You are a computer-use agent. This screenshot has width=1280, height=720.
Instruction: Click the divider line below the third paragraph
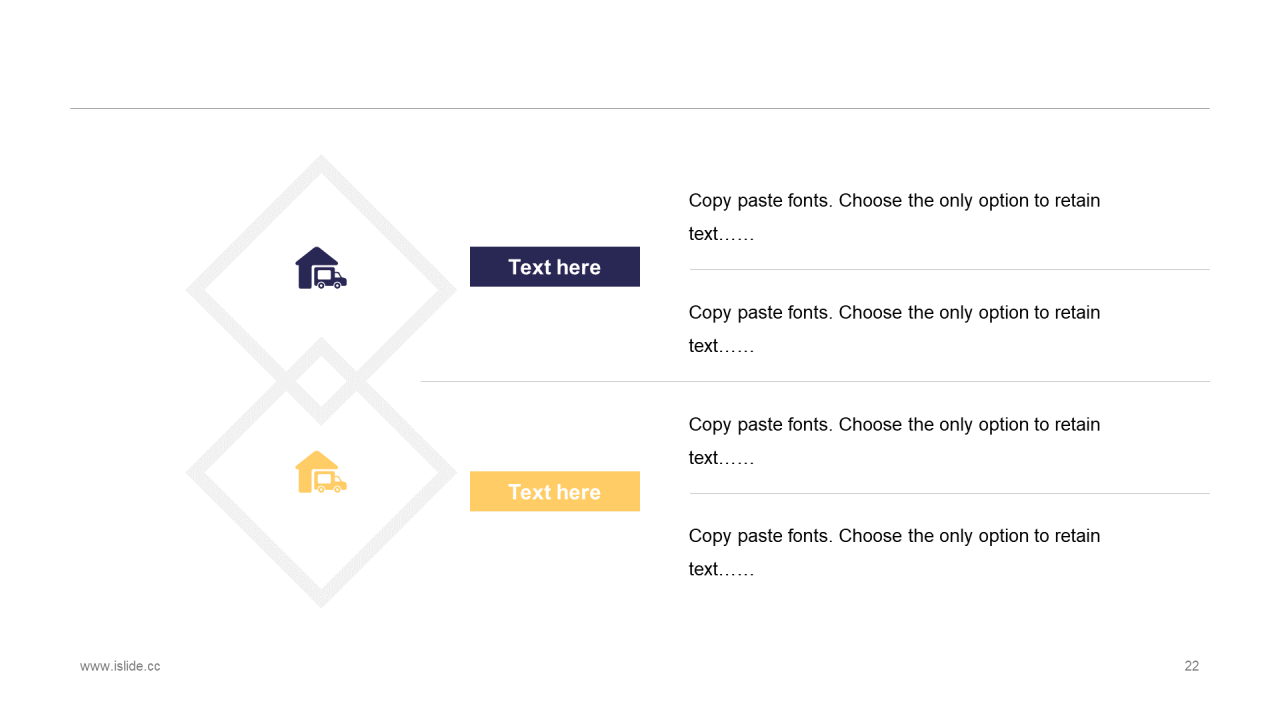click(x=950, y=494)
